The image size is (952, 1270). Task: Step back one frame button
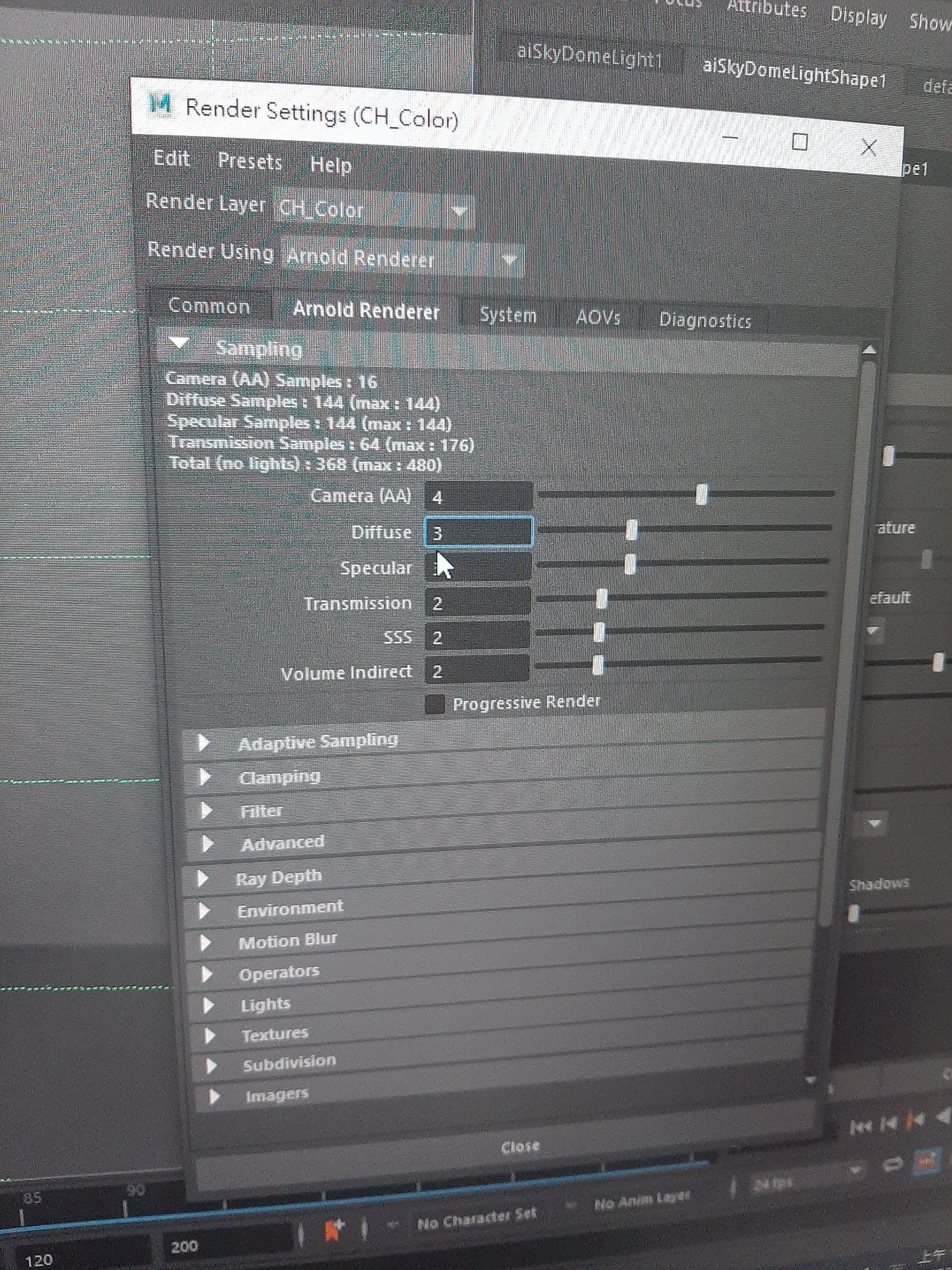click(888, 1122)
